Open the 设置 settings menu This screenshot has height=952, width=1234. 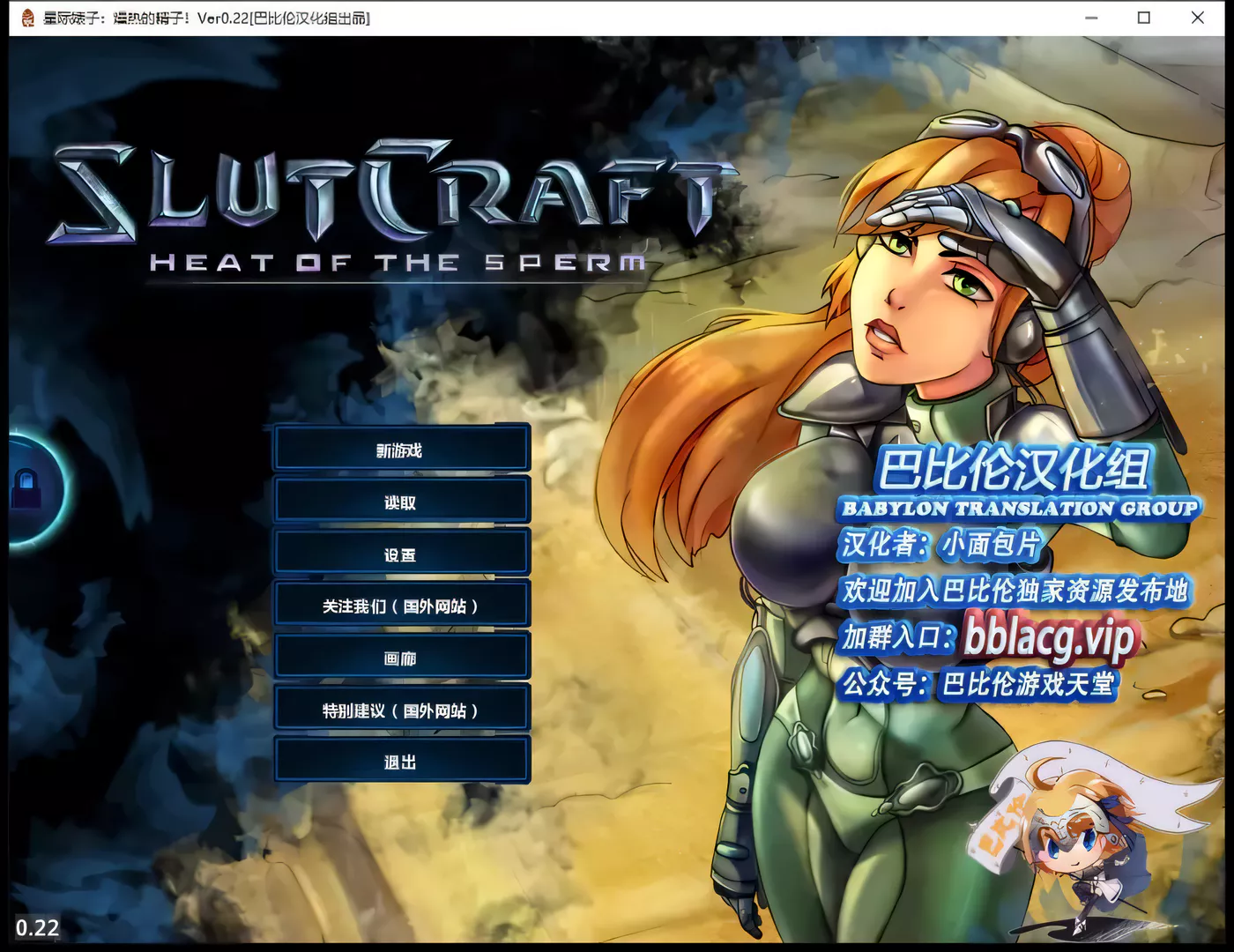click(401, 554)
